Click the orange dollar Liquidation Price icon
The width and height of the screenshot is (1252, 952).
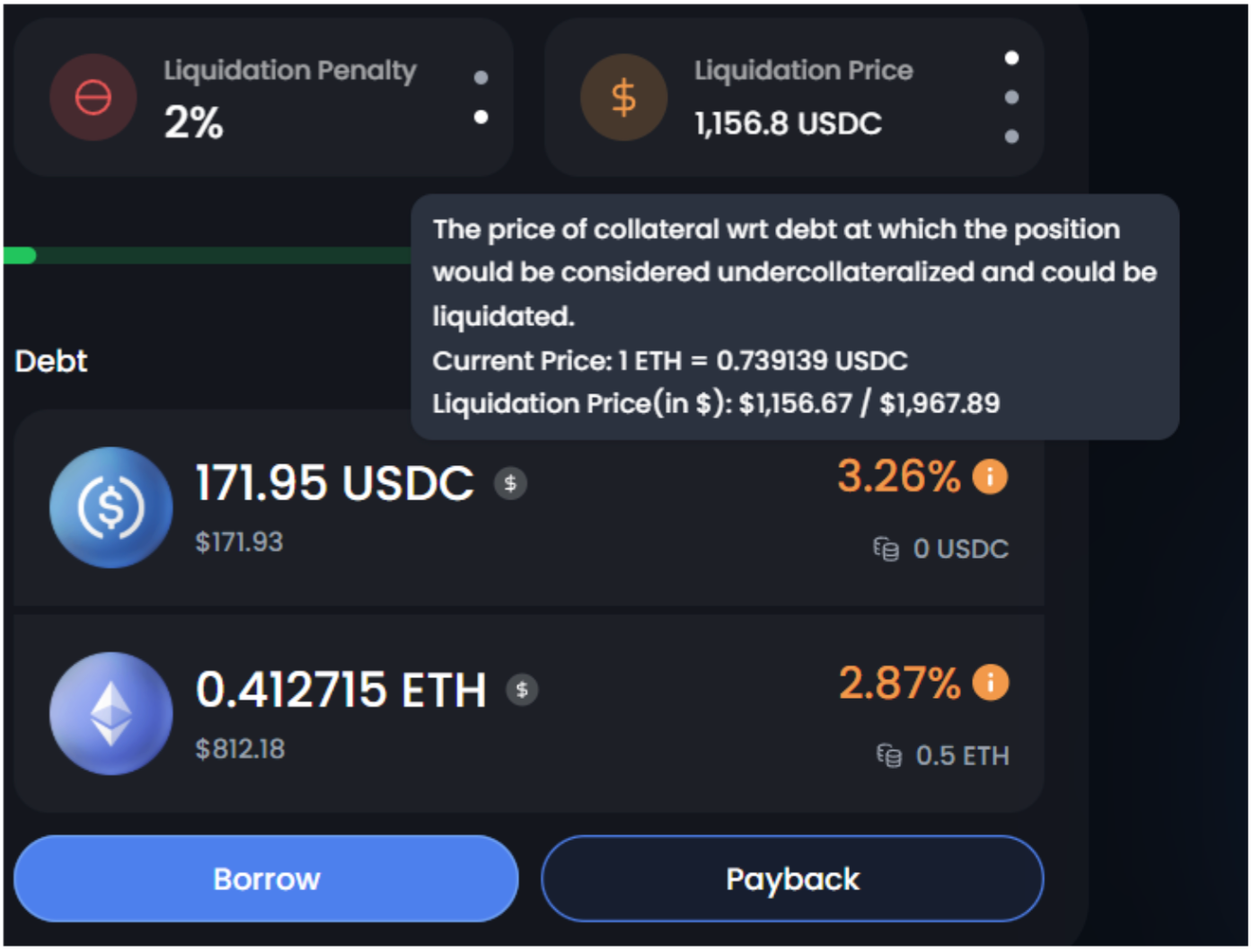coord(623,97)
